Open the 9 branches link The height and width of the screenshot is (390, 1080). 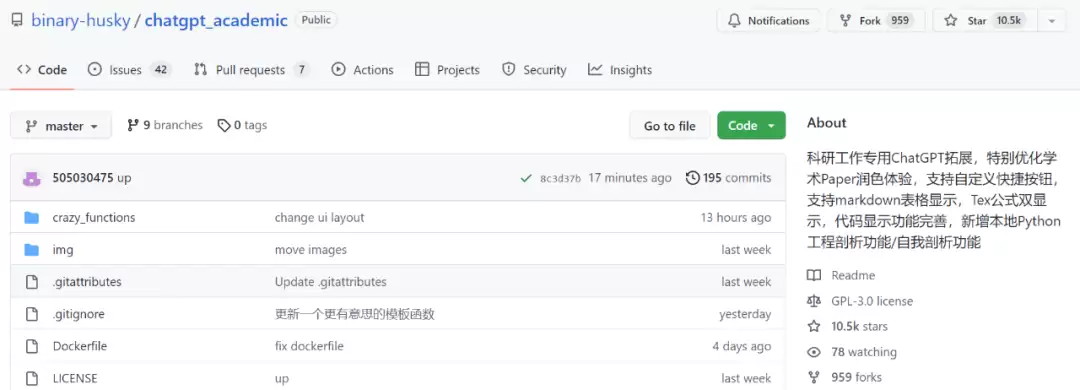pyautogui.click(x=165, y=125)
